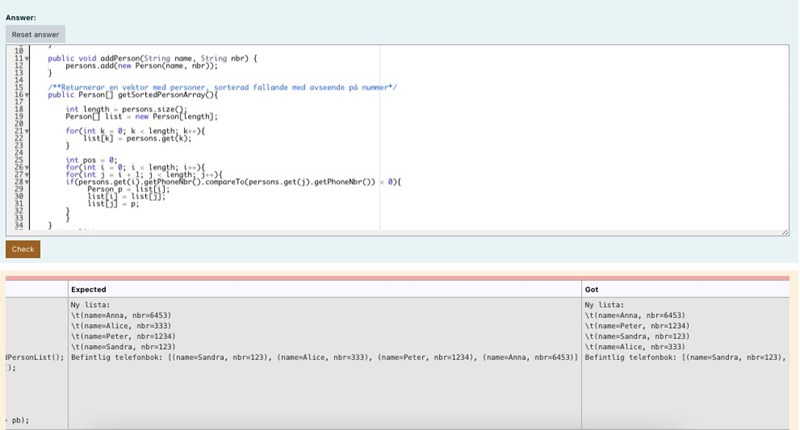Screen dimensions: 800x430
Task: Fold the outer for loop at line 26
Action: (26, 166)
